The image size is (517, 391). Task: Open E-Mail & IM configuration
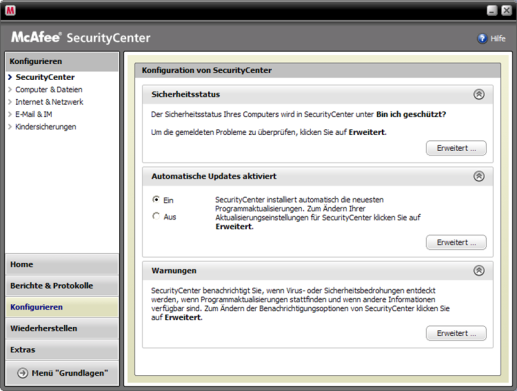pyautogui.click(x=34, y=114)
